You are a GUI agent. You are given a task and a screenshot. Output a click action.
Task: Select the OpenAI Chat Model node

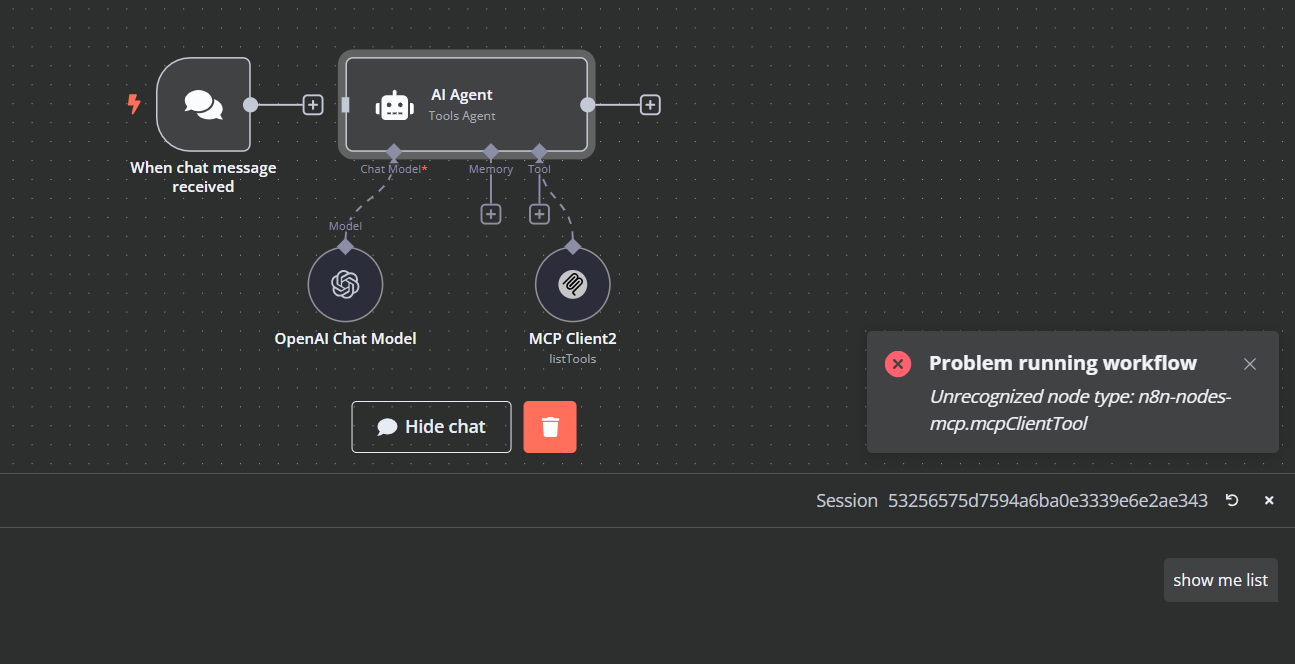point(345,285)
